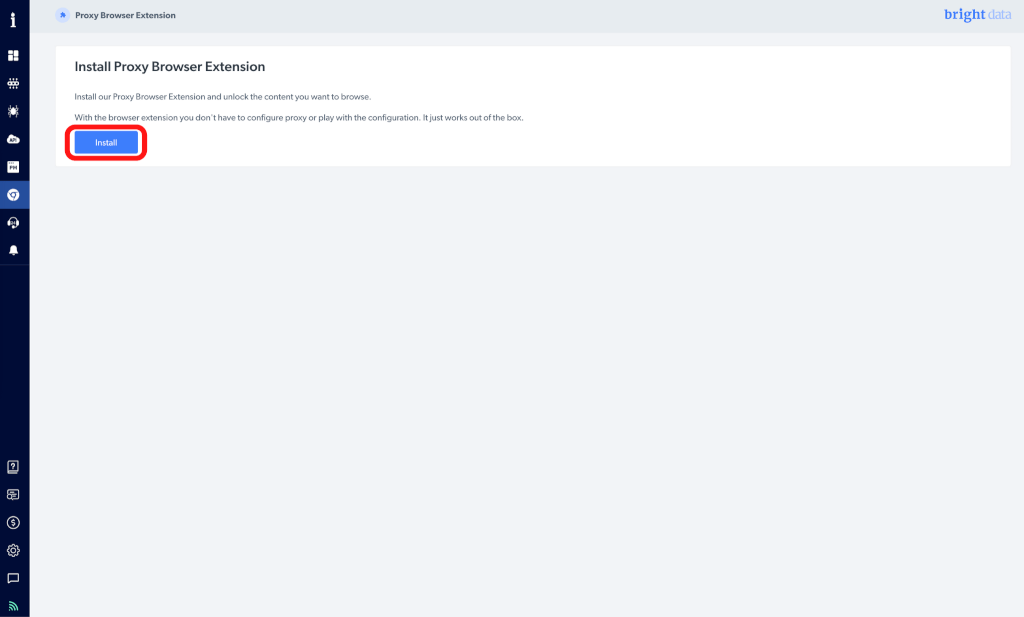Open the help book question mark icon
Image resolution: width=1024 pixels, height=617 pixels.
[13, 466]
